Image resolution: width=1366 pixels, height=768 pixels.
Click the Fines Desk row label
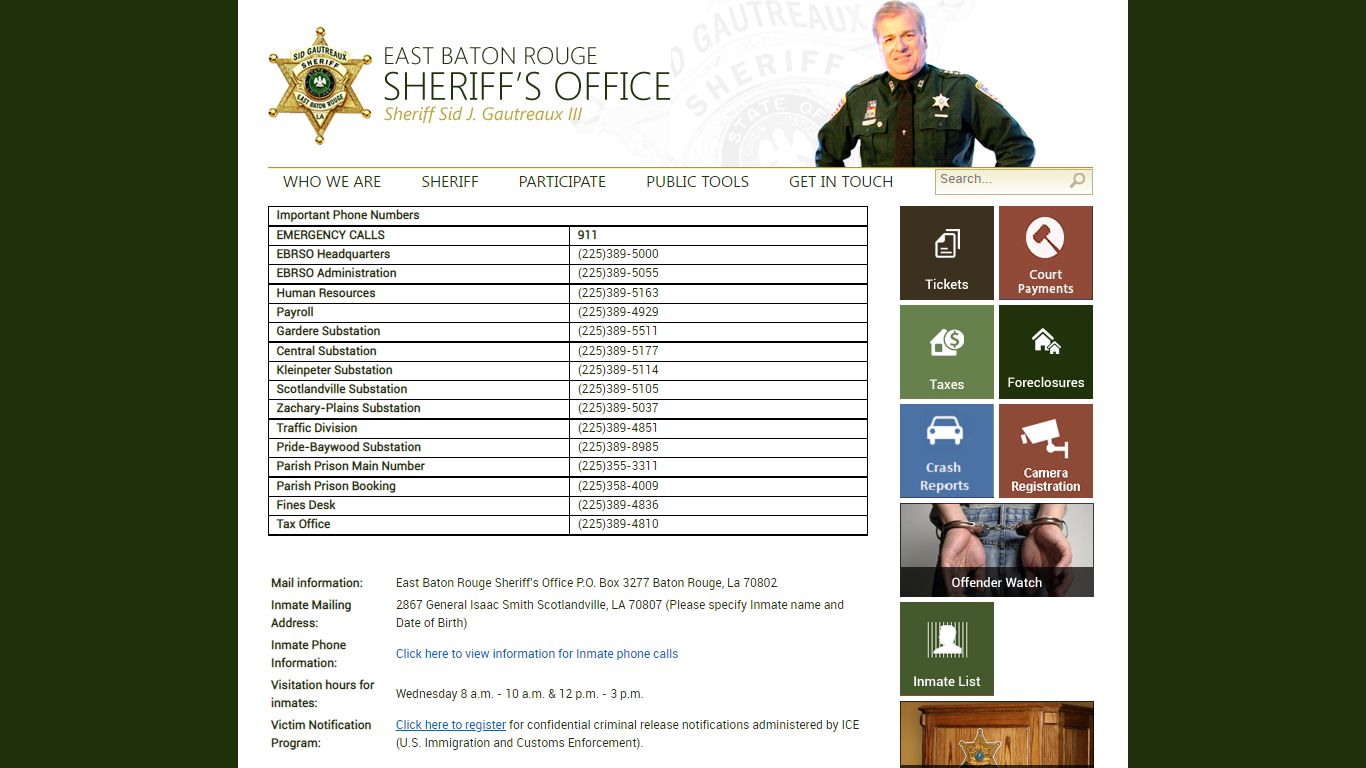coord(306,505)
